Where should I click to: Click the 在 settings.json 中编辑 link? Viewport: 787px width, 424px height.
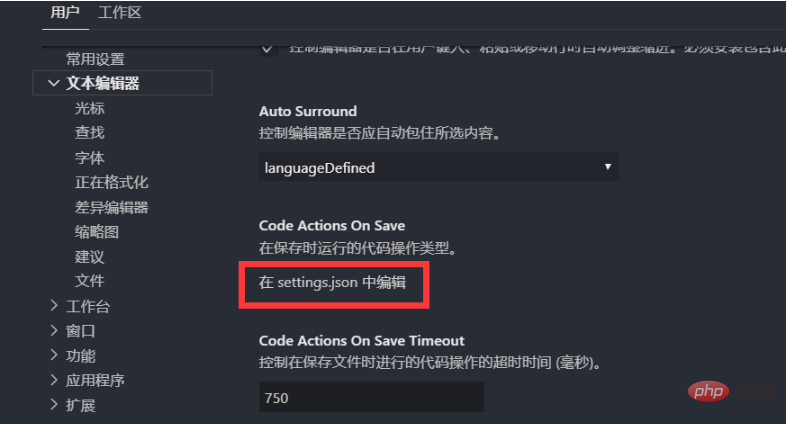click(x=332, y=283)
